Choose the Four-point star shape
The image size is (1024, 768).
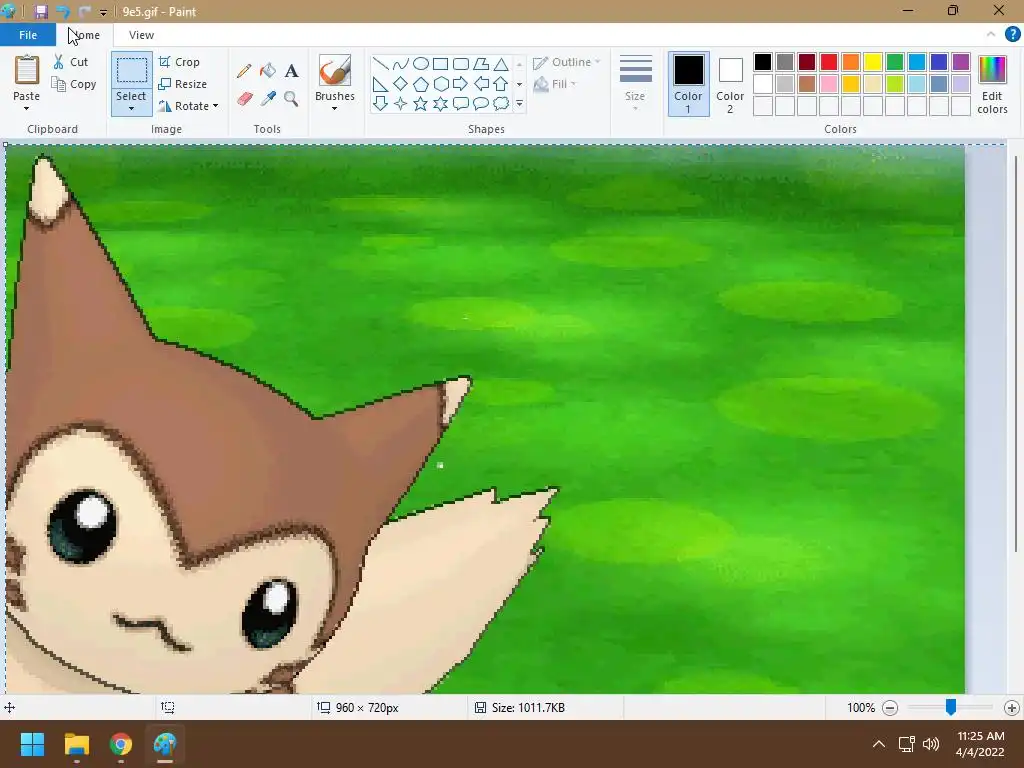(400, 103)
